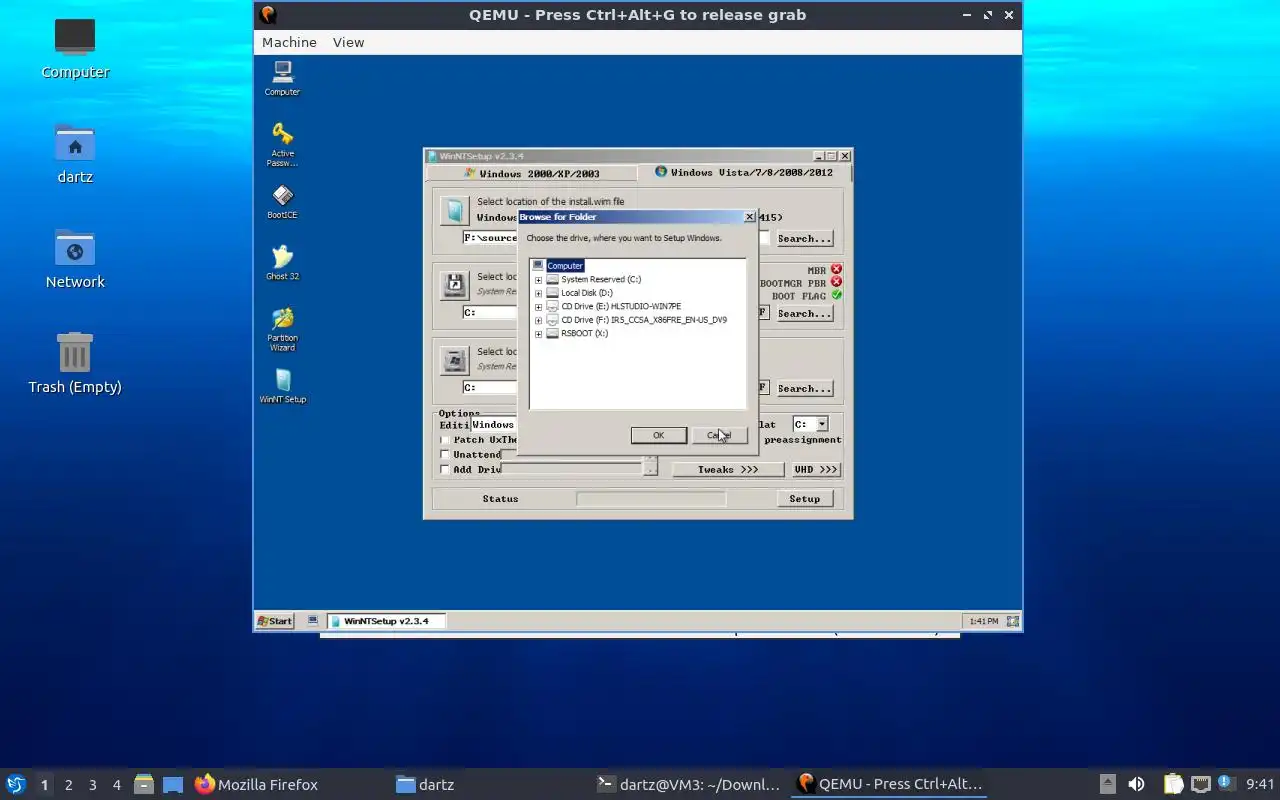
Task: Open the WinNT Setup desktop icon
Action: click(283, 386)
